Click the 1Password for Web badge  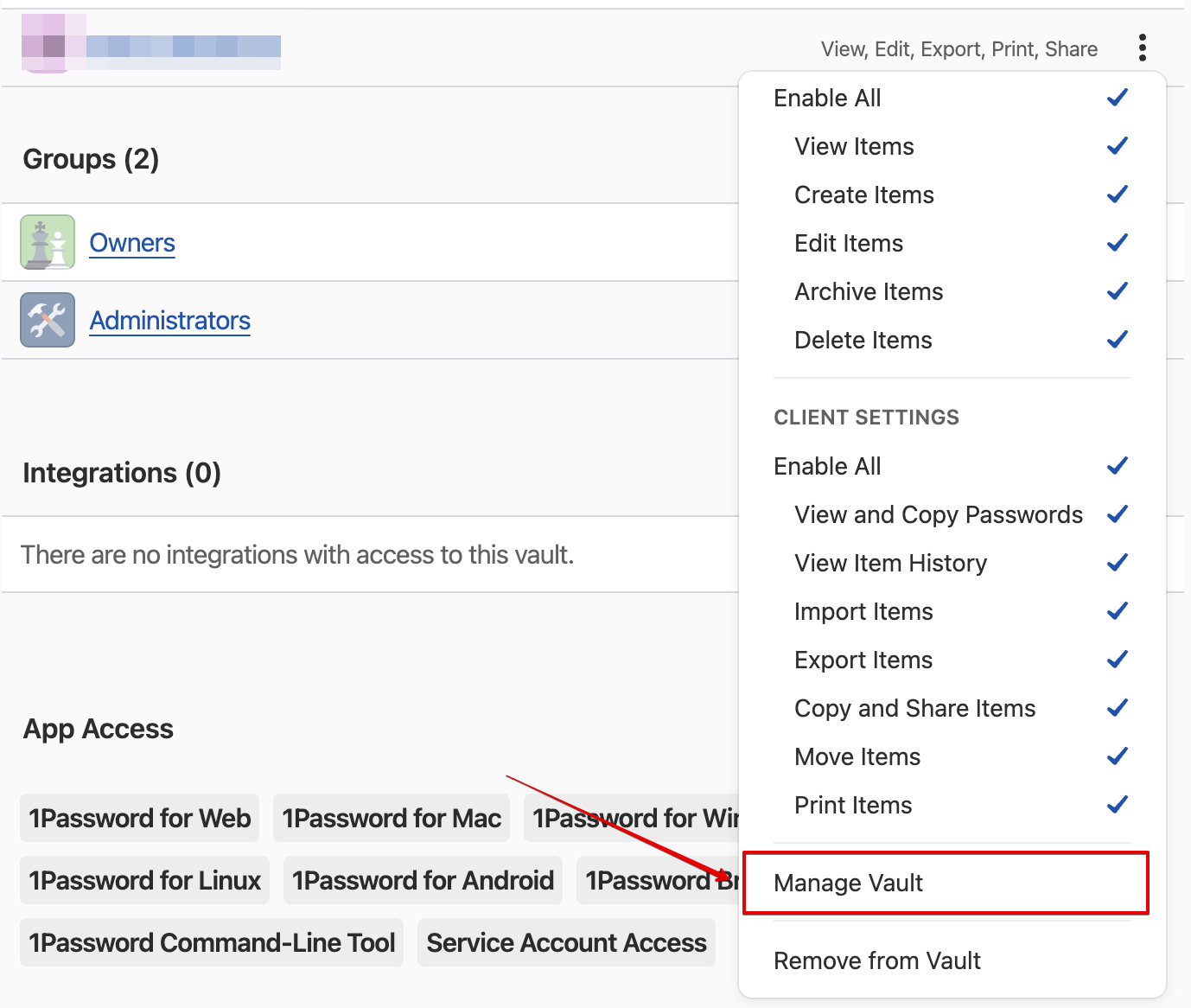[x=139, y=818]
